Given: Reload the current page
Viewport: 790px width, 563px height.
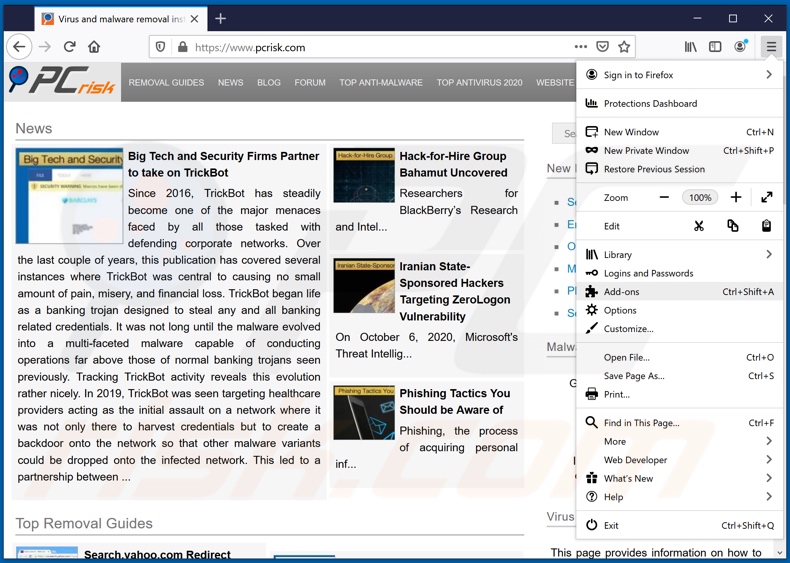Looking at the screenshot, I should [70, 47].
